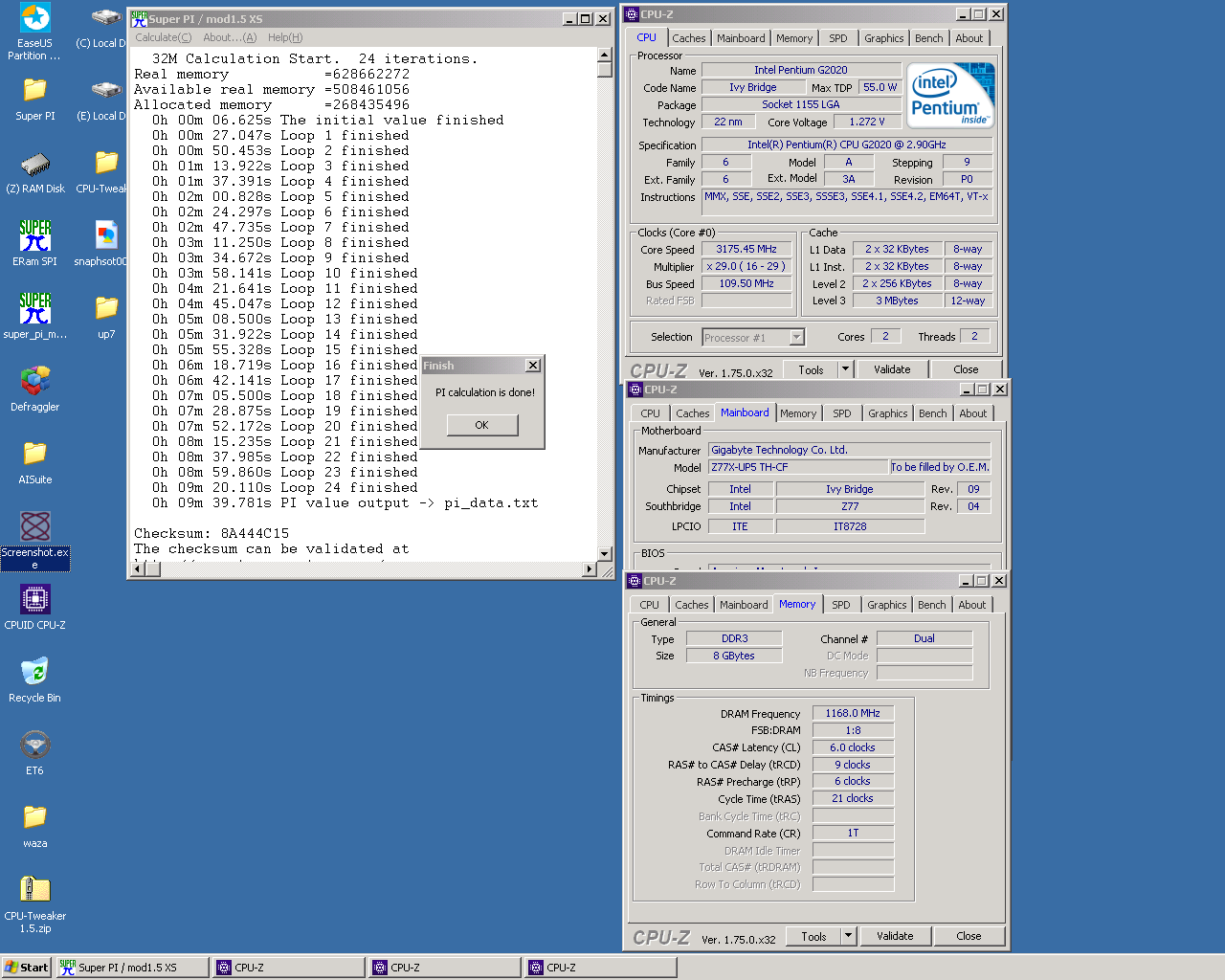Open the snapshot image file icon
This screenshot has width=1225, height=980.
[x=106, y=236]
